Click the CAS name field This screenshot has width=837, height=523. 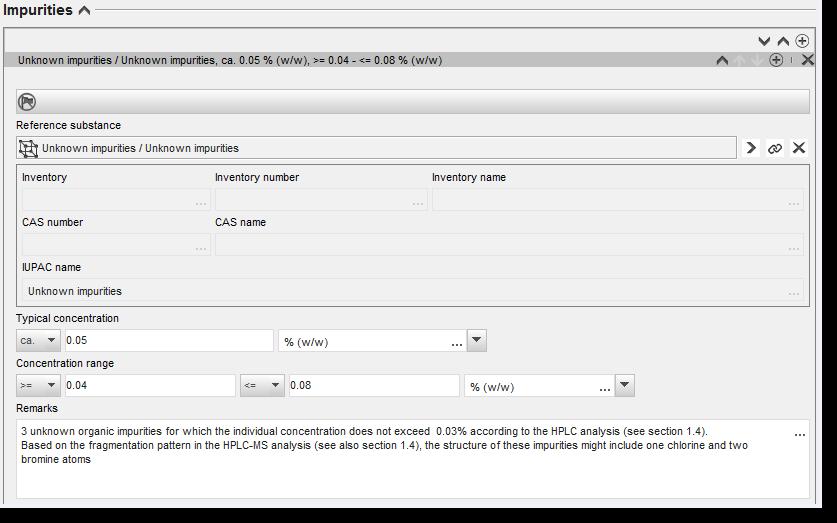pos(509,244)
